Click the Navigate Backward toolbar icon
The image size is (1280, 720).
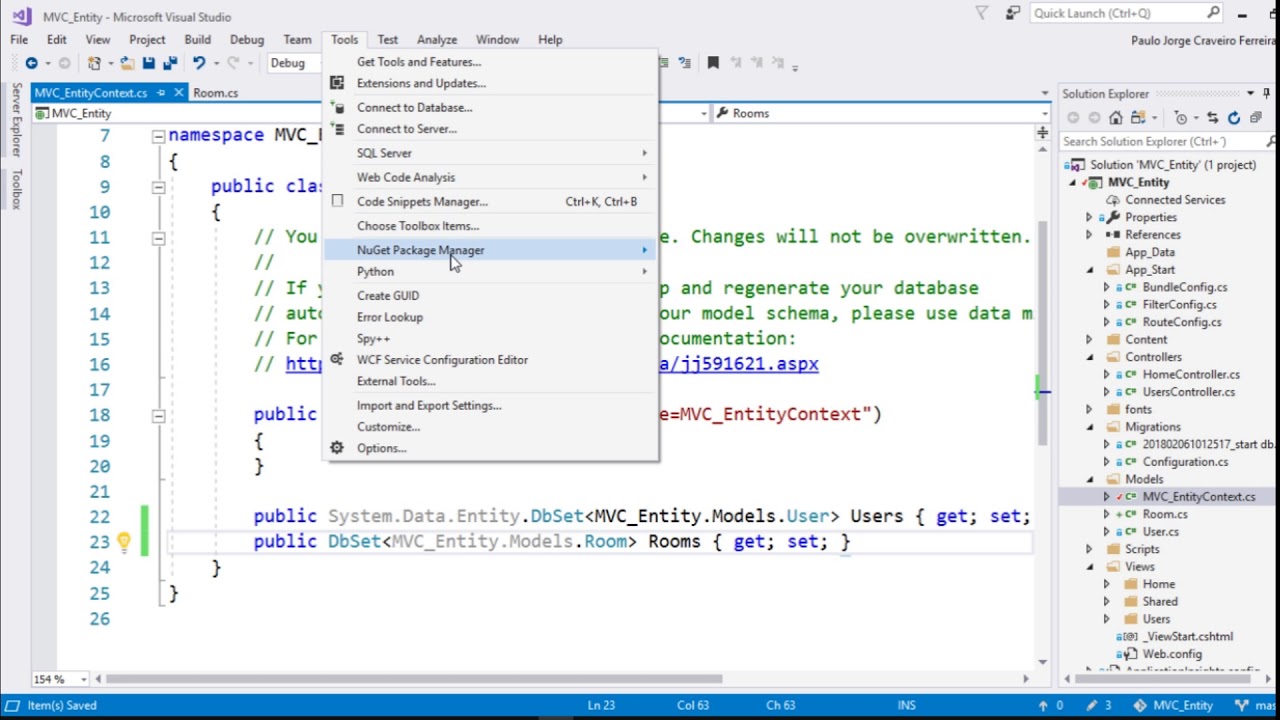31,63
